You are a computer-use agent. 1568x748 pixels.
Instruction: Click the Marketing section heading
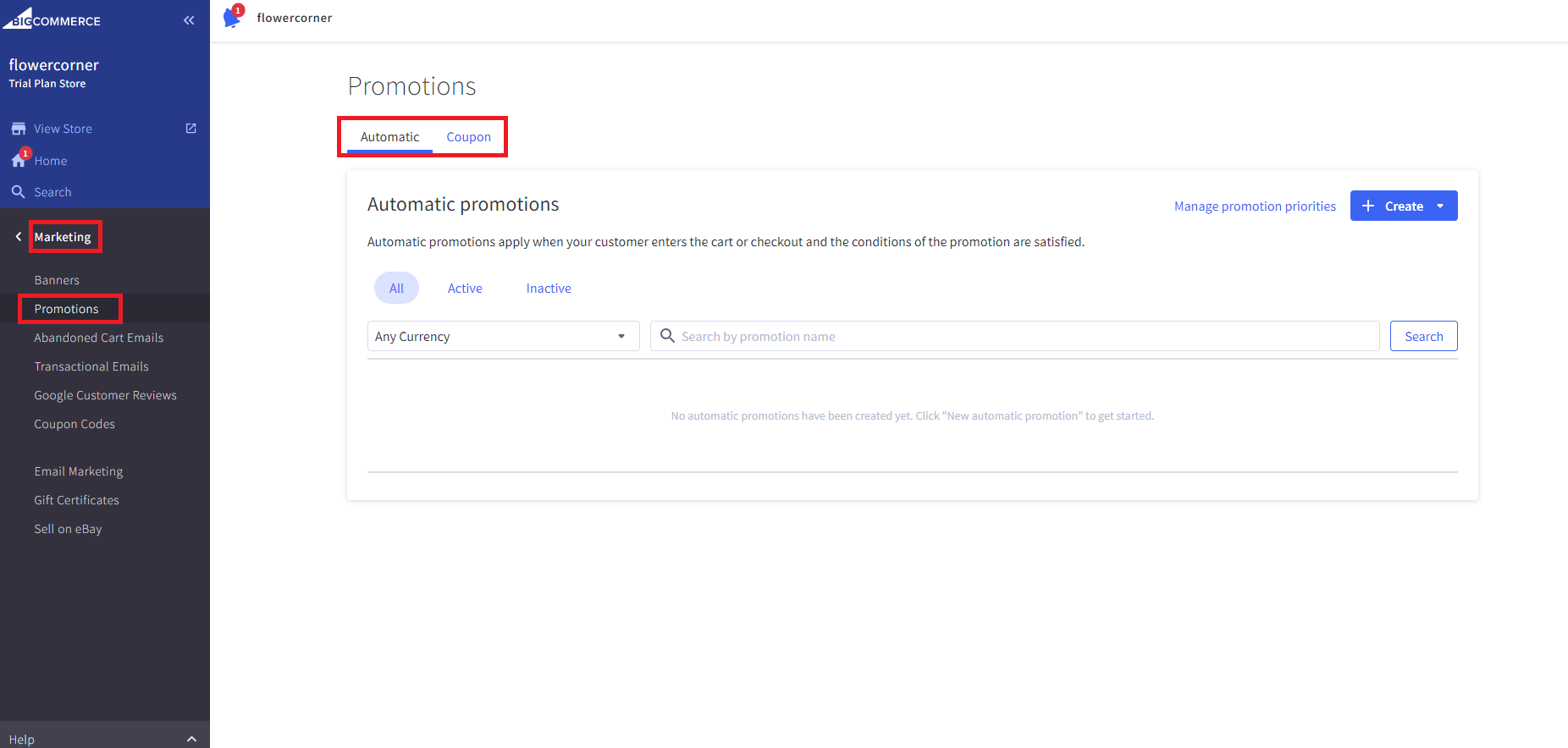click(x=63, y=237)
